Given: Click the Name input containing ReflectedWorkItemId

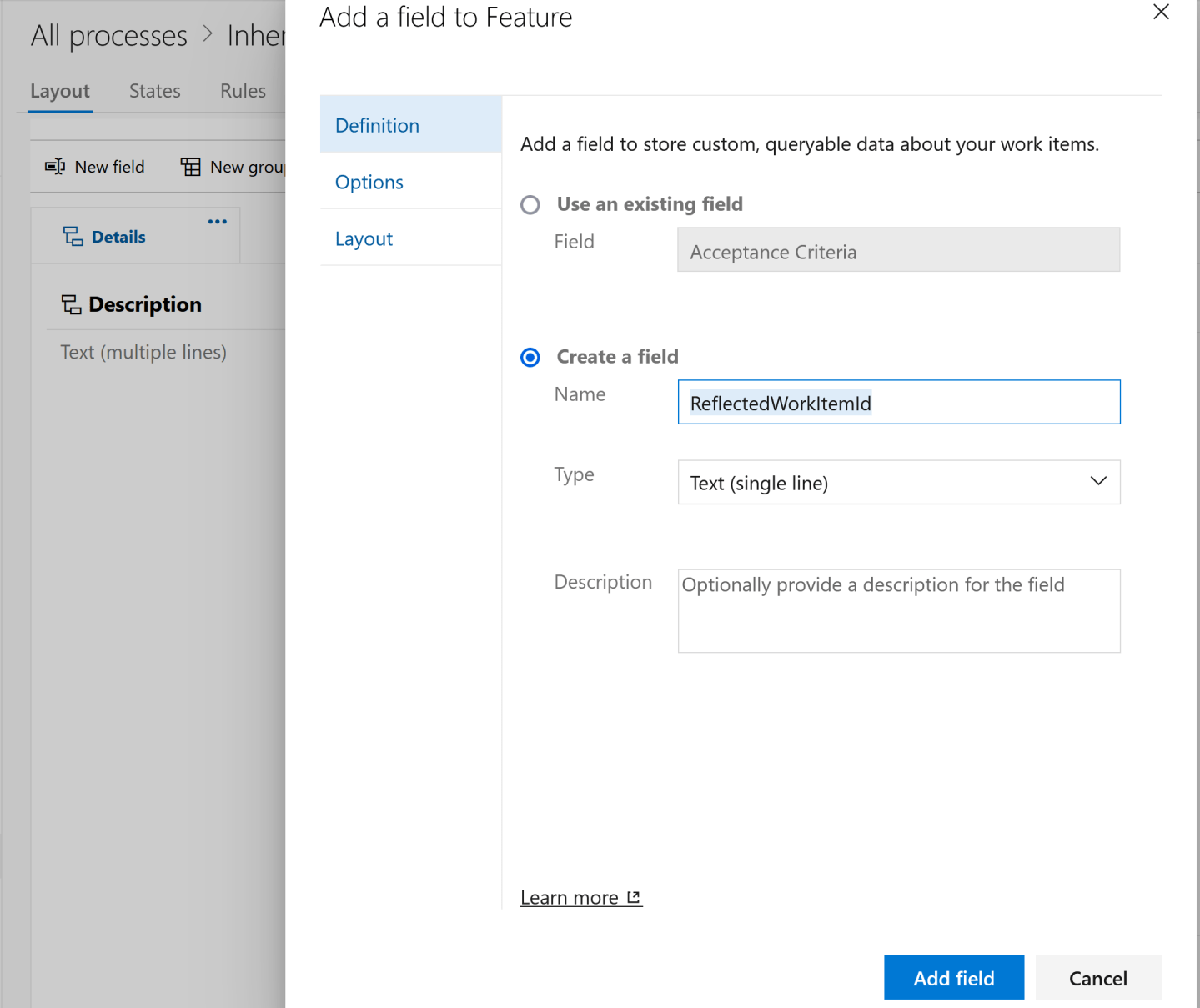Looking at the screenshot, I should (x=898, y=402).
